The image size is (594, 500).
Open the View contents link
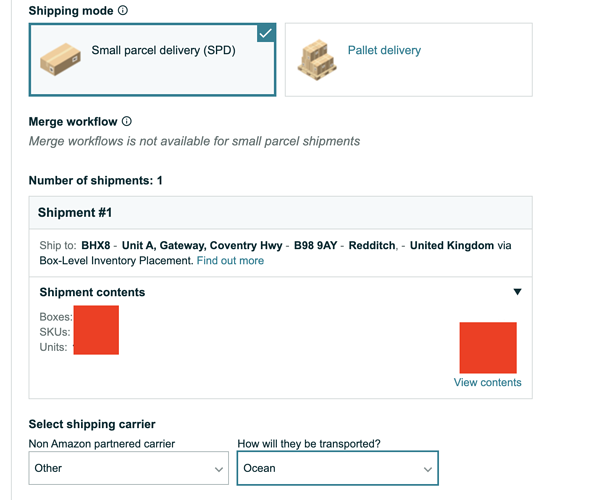(x=488, y=382)
